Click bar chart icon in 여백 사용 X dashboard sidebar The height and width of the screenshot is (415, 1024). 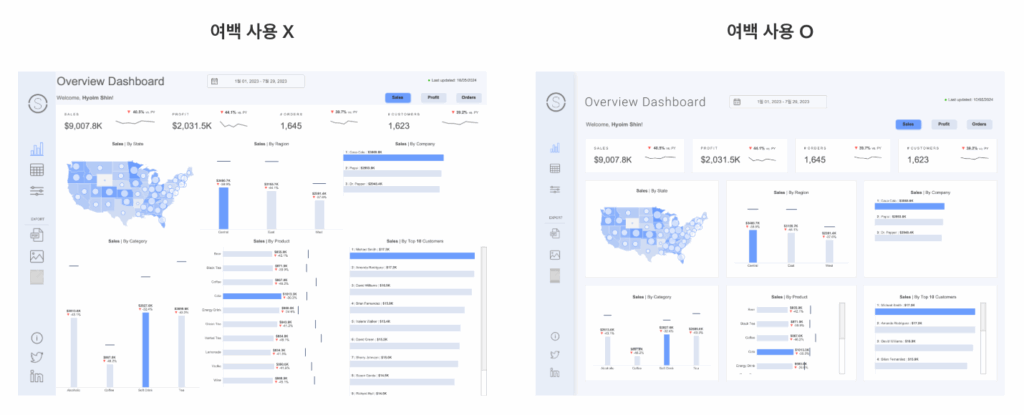click(x=37, y=148)
